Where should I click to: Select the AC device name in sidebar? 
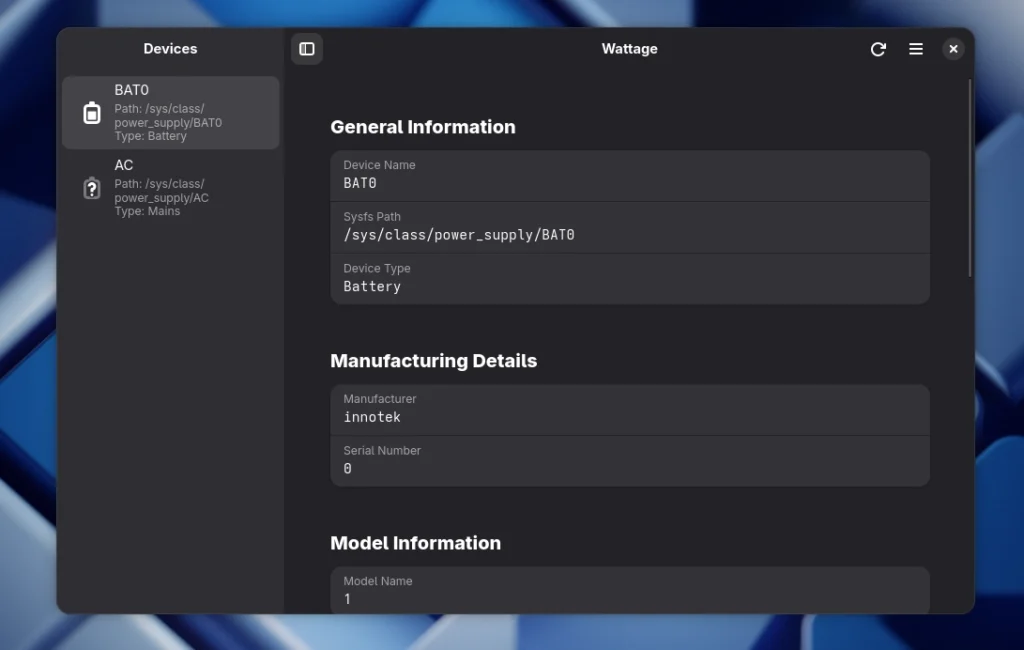[x=124, y=165]
